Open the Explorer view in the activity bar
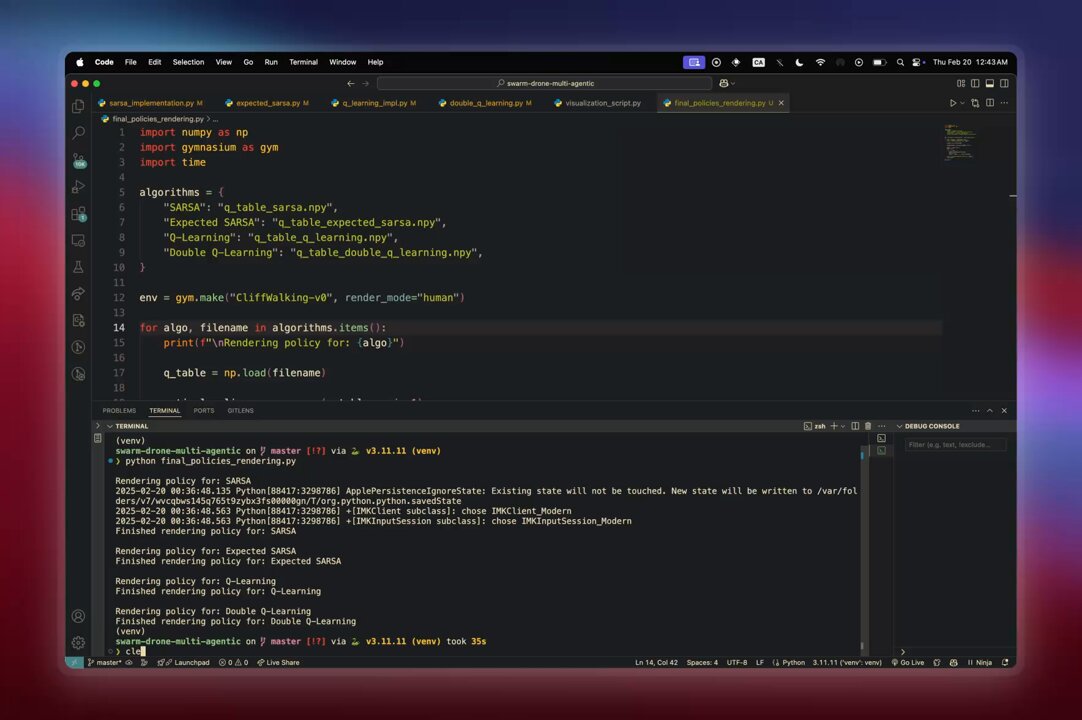1082x720 pixels. [x=79, y=106]
